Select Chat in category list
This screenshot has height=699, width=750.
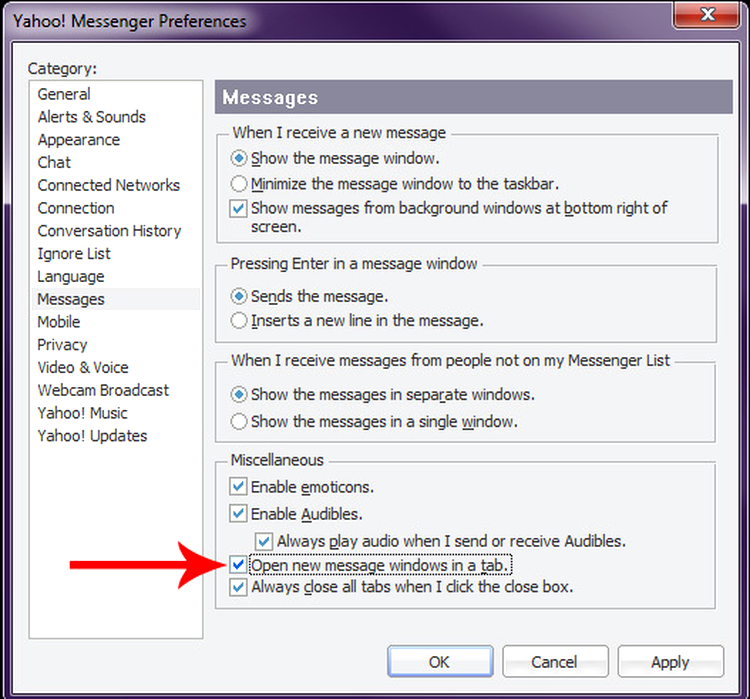coord(54,162)
